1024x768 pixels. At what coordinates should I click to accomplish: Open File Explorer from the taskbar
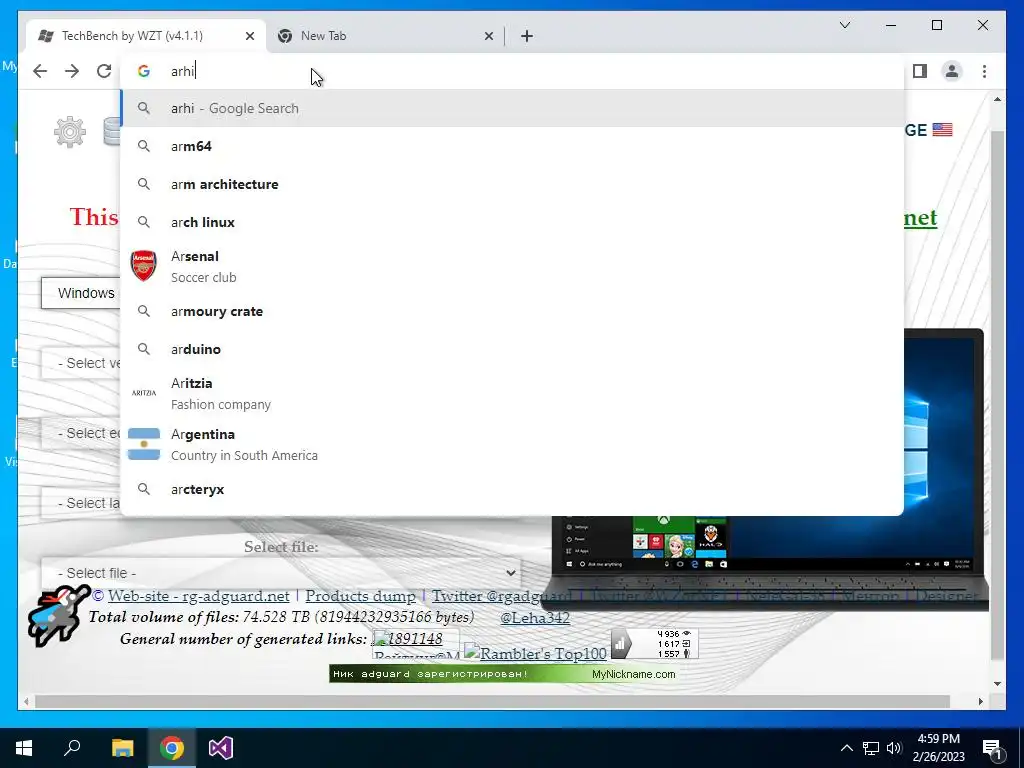pyautogui.click(x=122, y=748)
